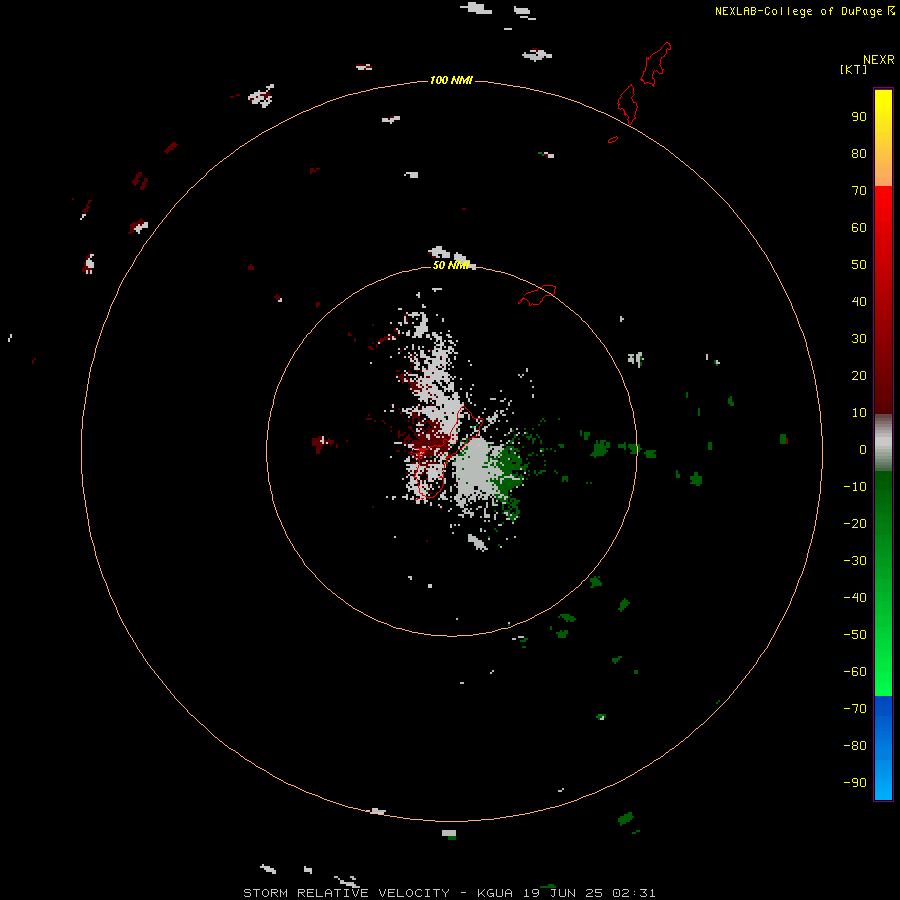Select the -80 scale value

click(x=855, y=746)
